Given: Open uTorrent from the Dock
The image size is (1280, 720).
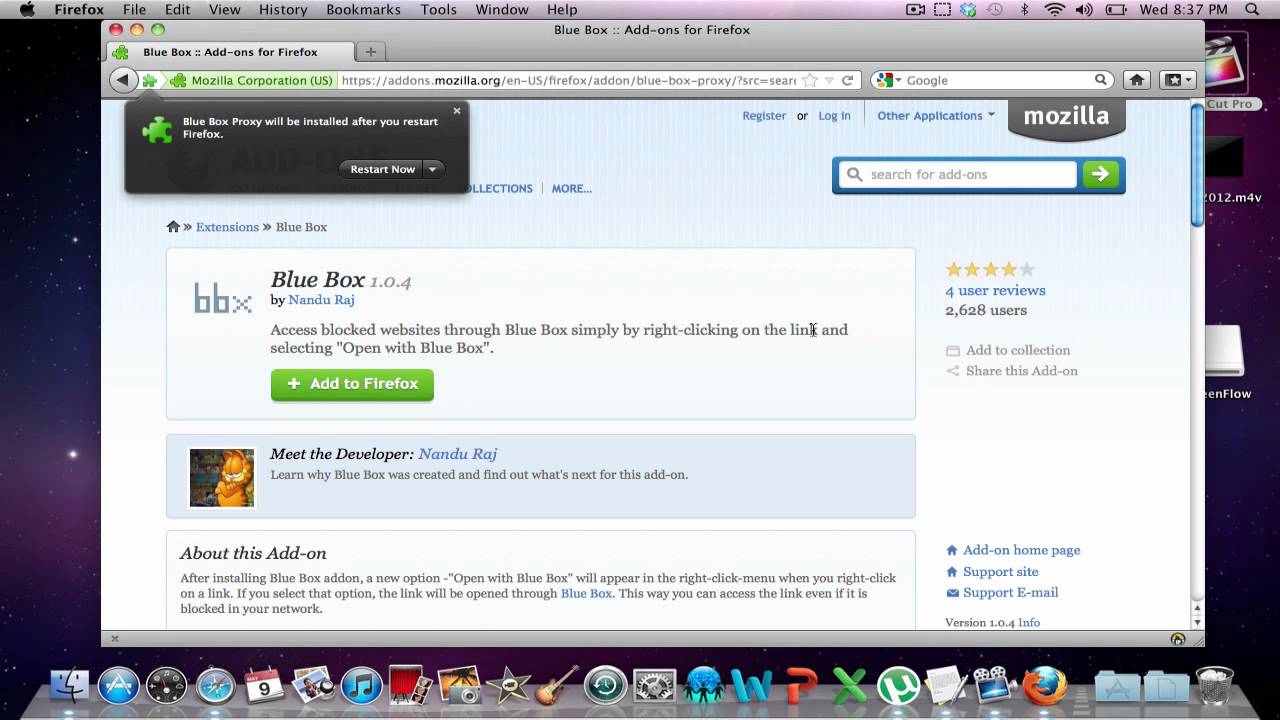Looking at the screenshot, I should click(x=898, y=686).
